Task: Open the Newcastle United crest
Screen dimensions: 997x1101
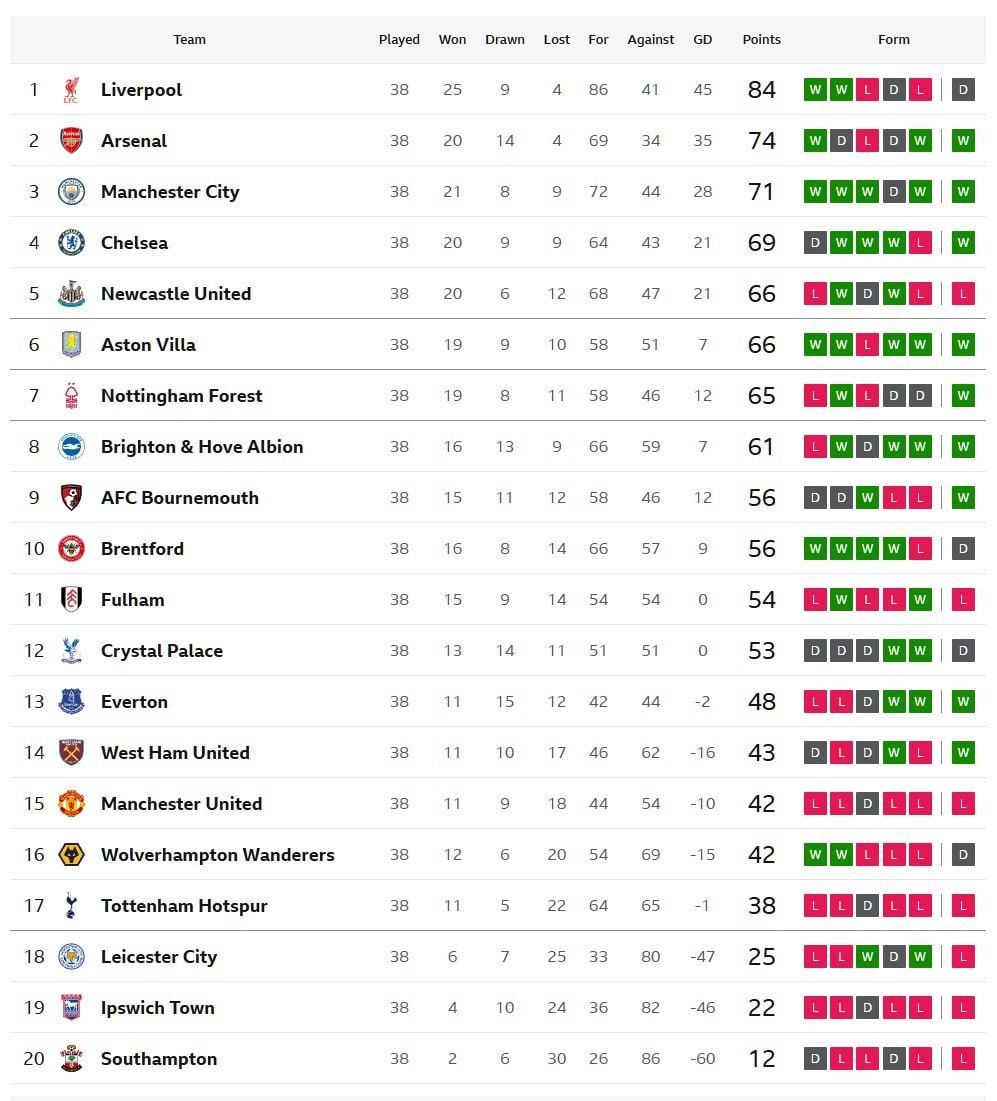Action: click(71, 294)
